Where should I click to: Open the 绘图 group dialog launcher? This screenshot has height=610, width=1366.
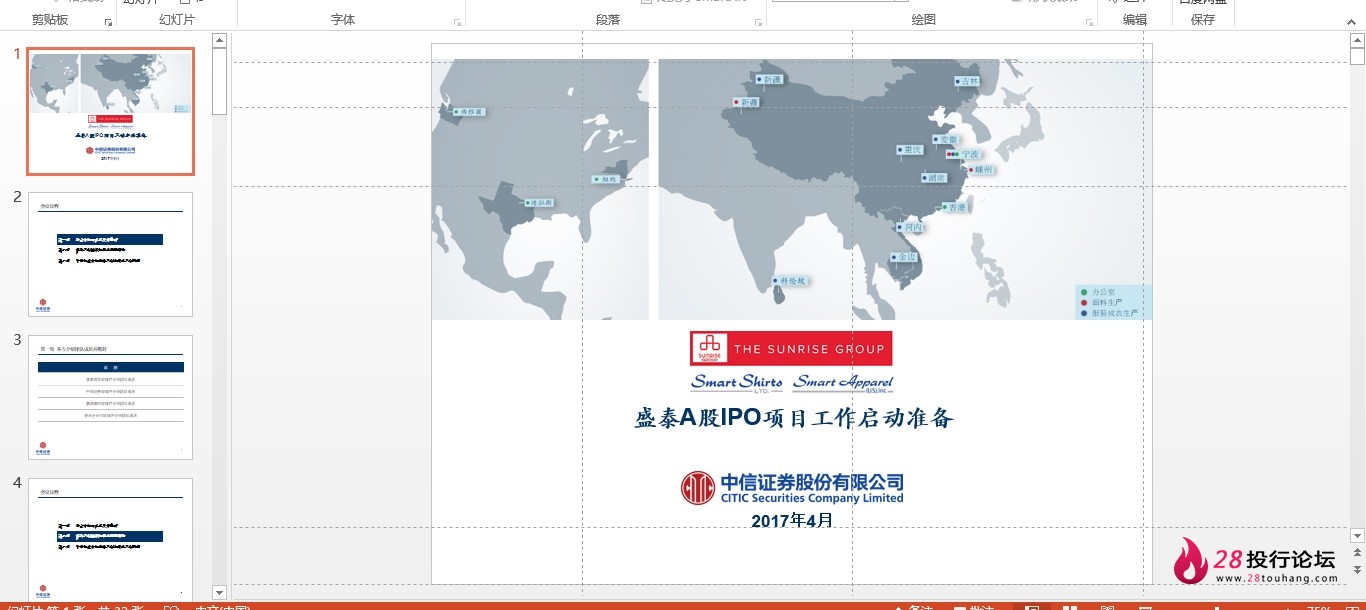click(1090, 22)
